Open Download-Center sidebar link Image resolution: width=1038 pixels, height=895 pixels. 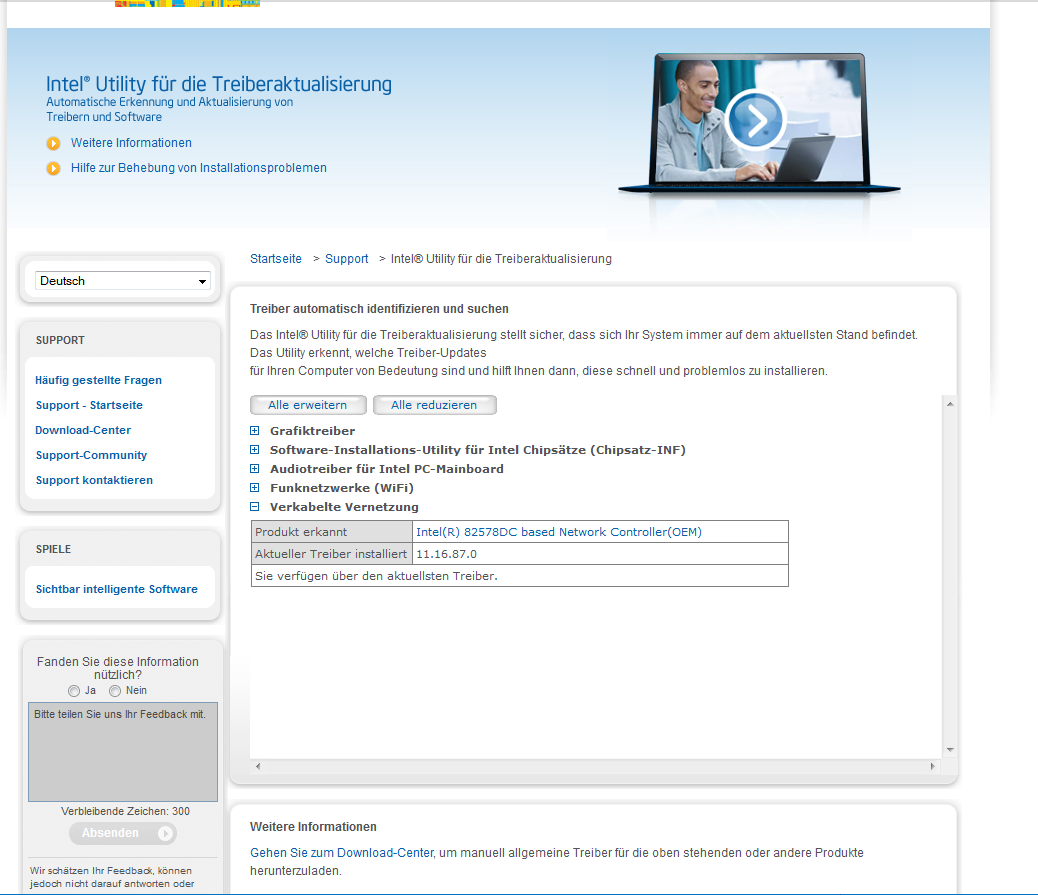[83, 430]
